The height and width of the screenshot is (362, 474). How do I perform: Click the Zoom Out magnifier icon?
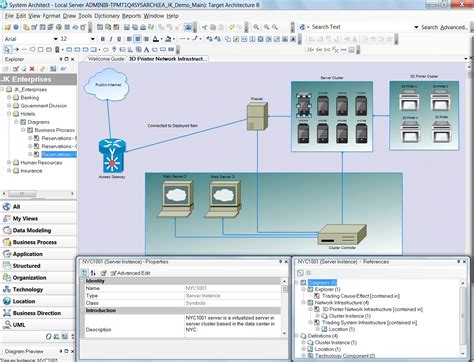coord(275,27)
